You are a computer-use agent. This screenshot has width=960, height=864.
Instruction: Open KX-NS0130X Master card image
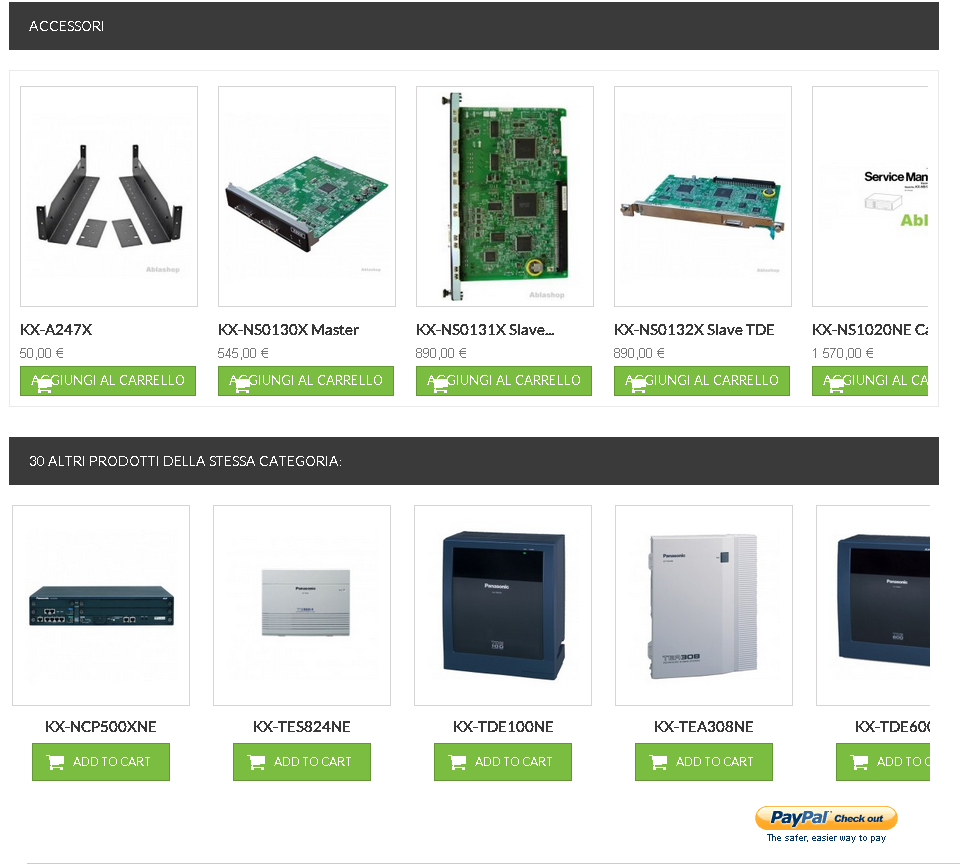307,196
